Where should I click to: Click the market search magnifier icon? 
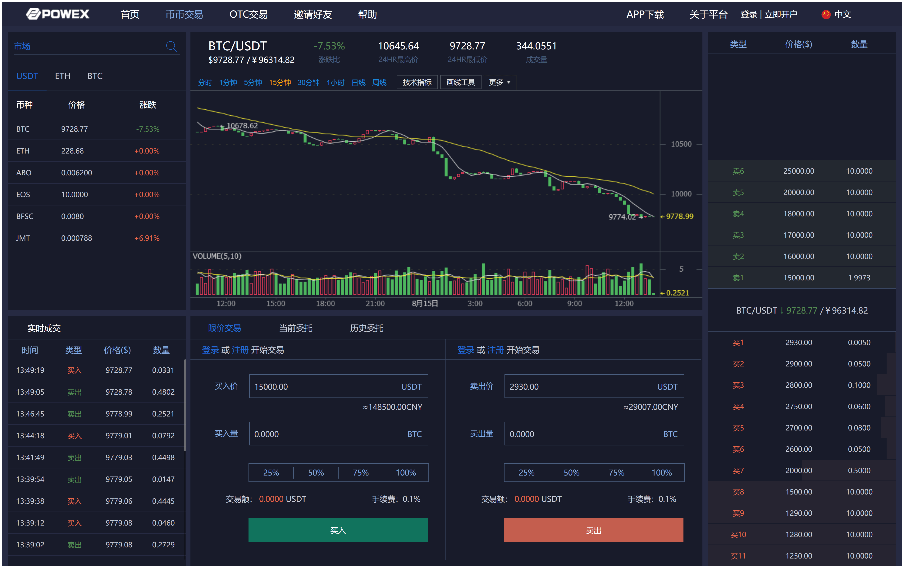171,46
